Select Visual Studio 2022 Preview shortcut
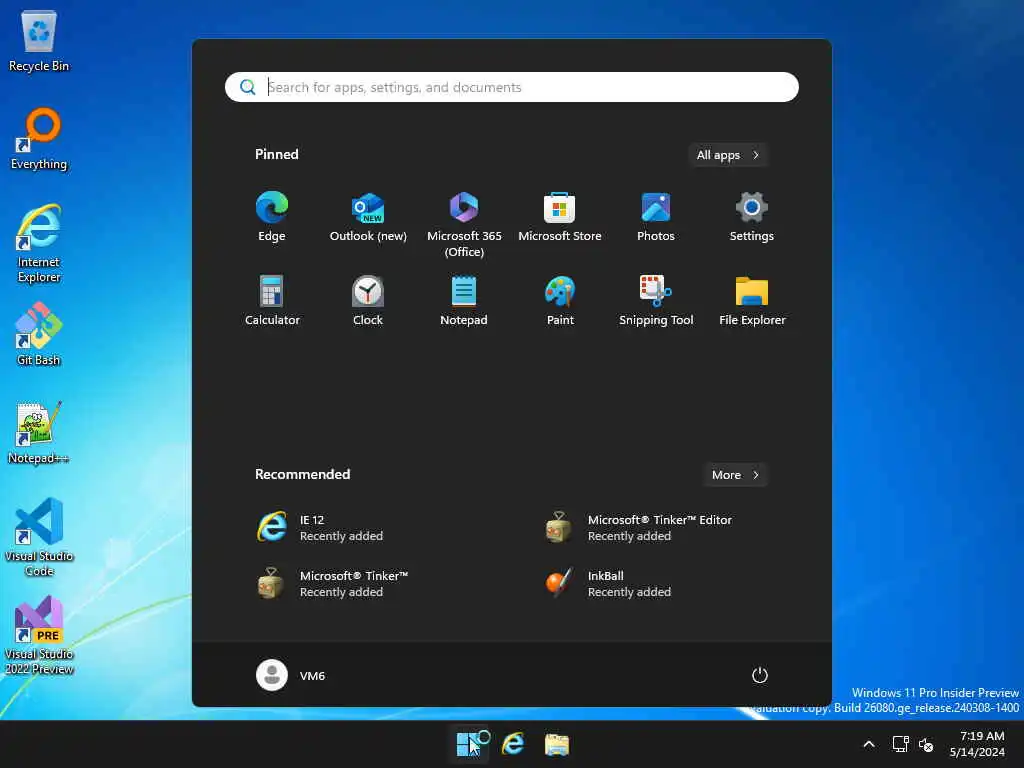1024x768 pixels. click(x=39, y=635)
